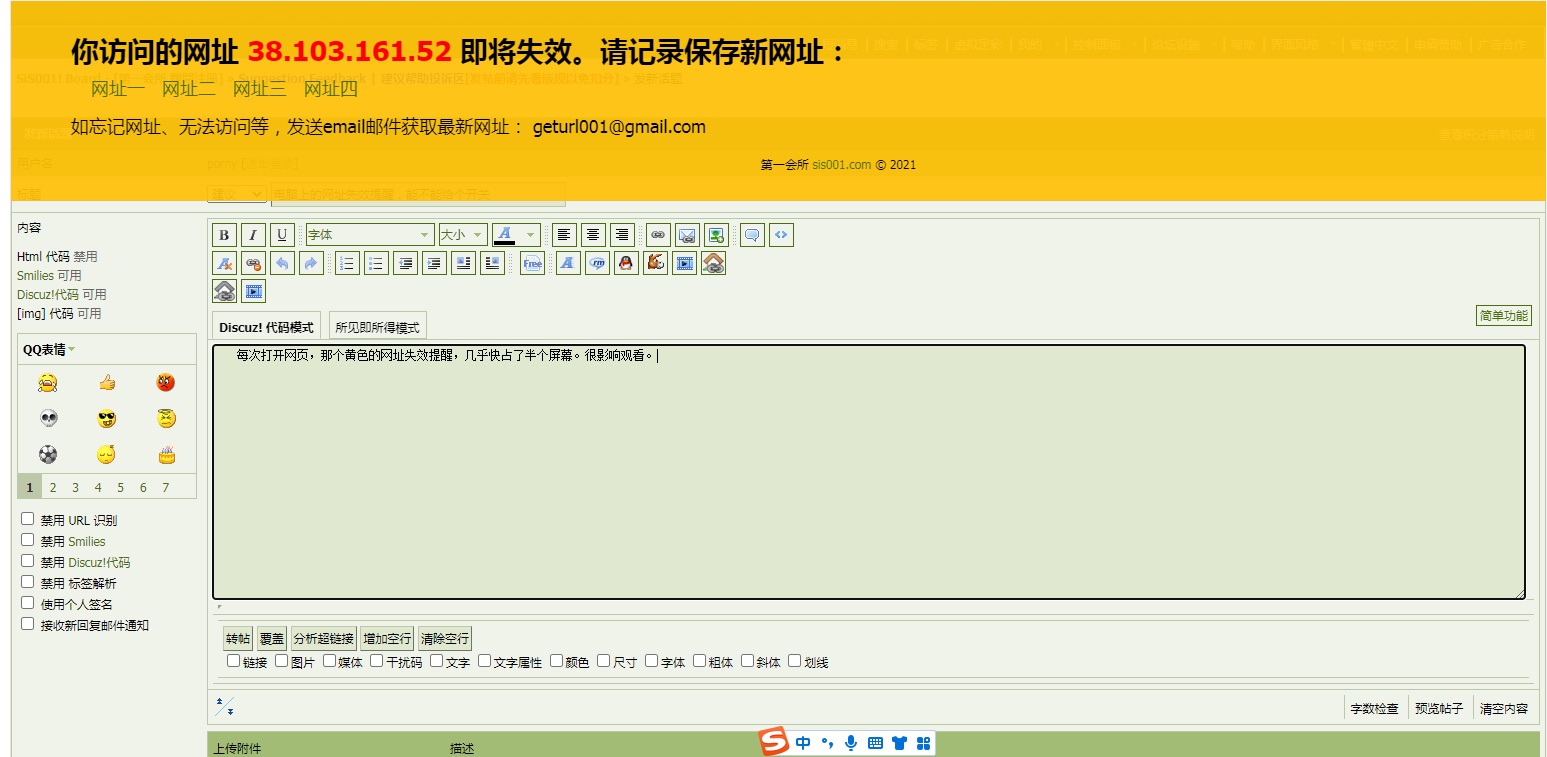Insert unordered bullet list
The width and height of the screenshot is (1547, 757).
point(376,263)
